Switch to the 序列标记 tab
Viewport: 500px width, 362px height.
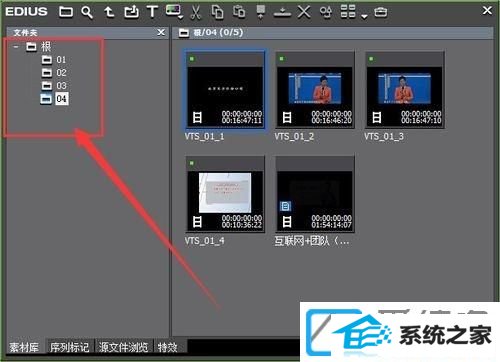[70, 347]
